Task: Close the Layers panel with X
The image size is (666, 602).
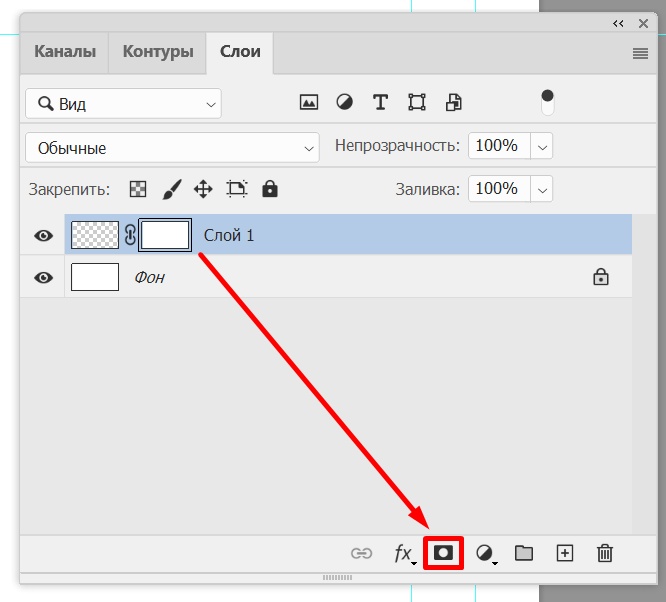Action: click(643, 23)
